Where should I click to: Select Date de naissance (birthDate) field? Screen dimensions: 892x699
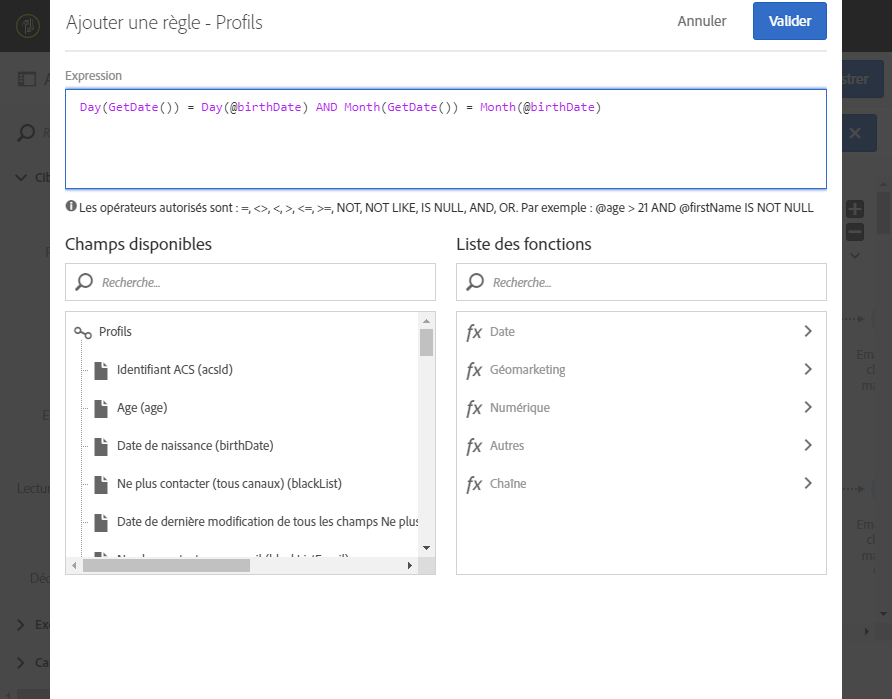194,446
